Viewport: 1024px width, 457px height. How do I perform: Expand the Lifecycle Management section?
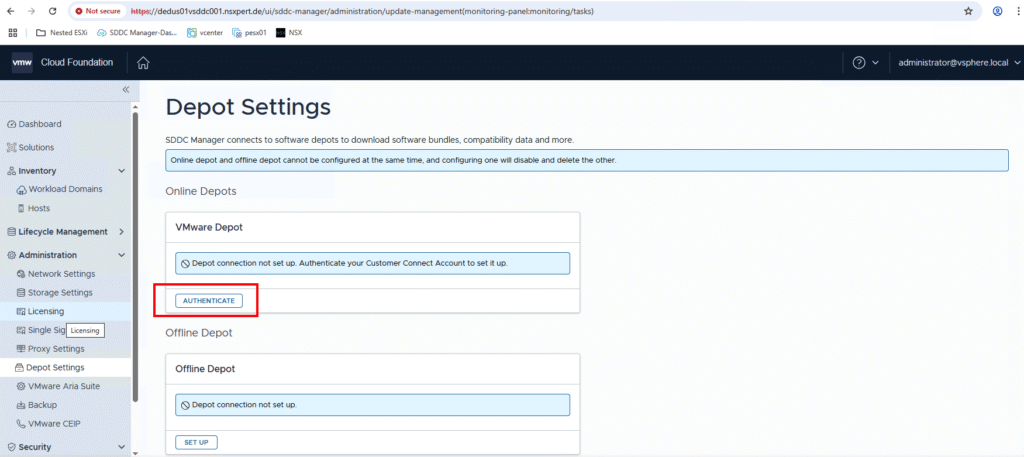[x=122, y=232]
